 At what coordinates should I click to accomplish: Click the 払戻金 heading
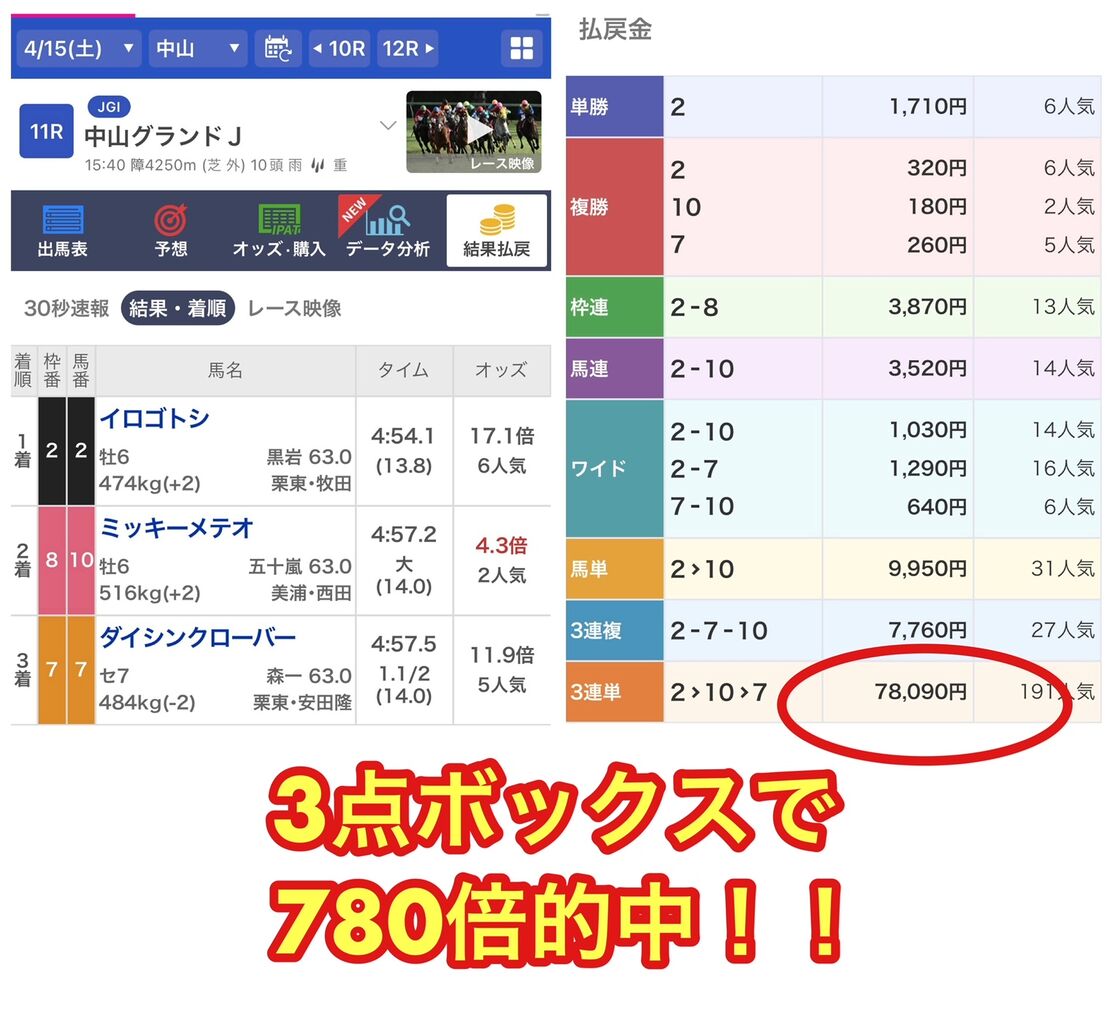(615, 30)
